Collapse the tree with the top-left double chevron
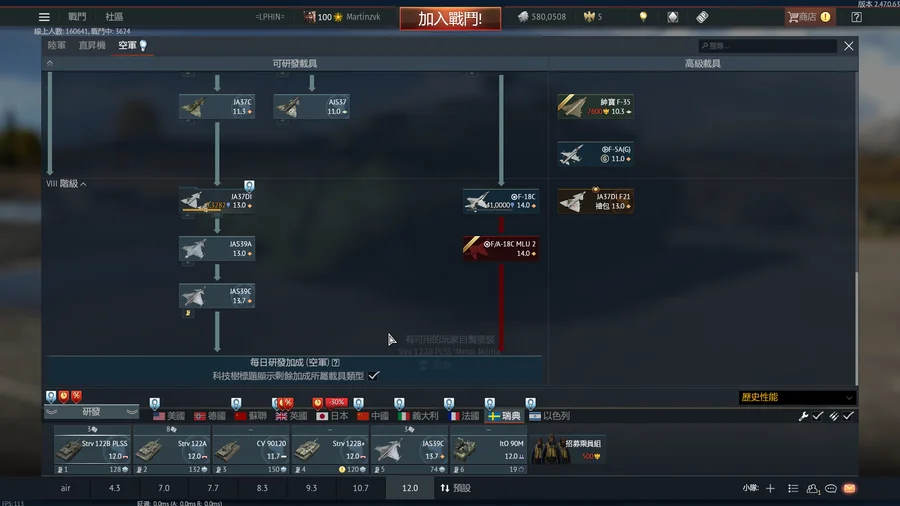Screen dimensions: 900x506 pyautogui.click(x=50, y=64)
